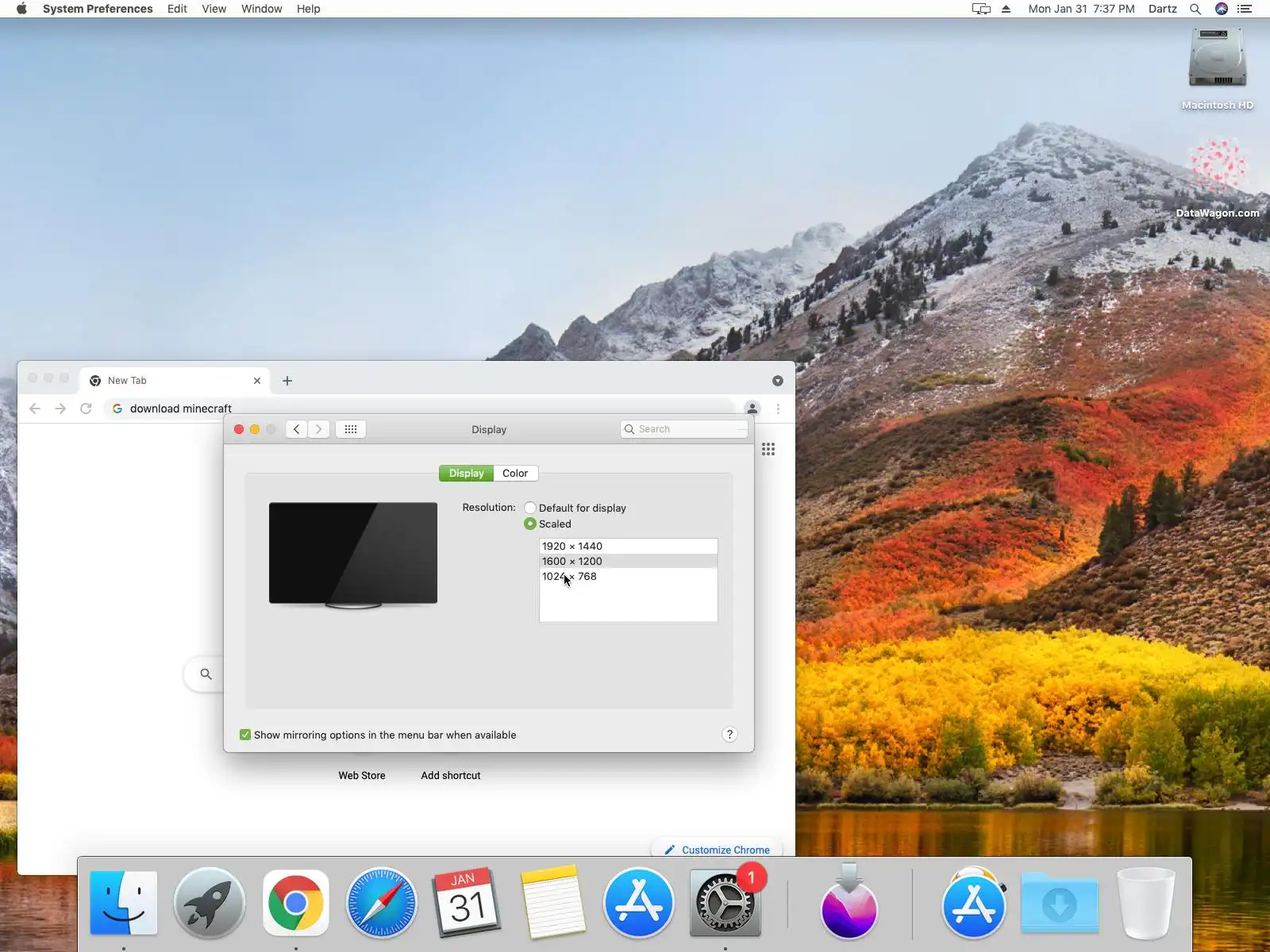
Task: Open Google Chrome in the Dock
Action: [x=295, y=903]
